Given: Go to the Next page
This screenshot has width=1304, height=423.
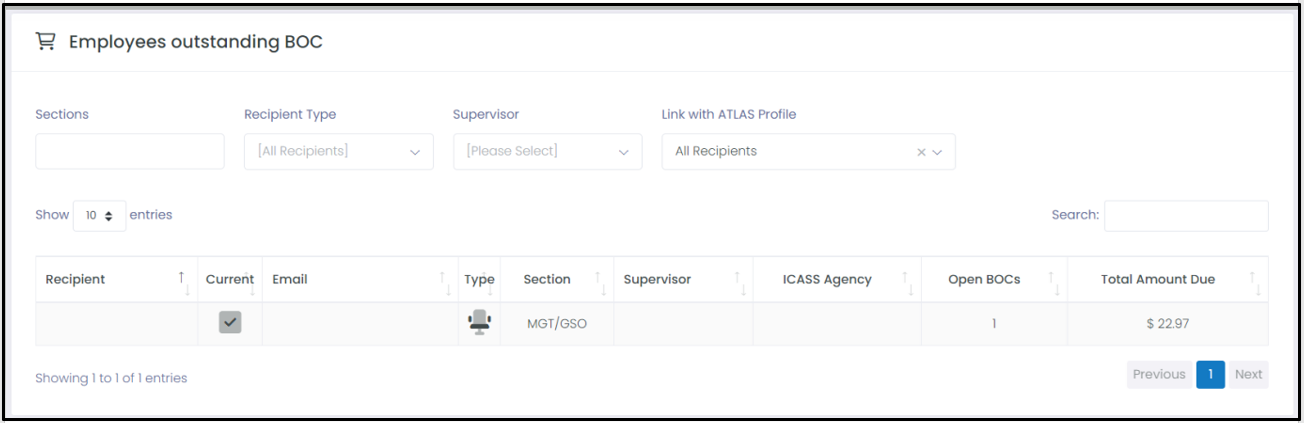Looking at the screenshot, I should click(1248, 375).
